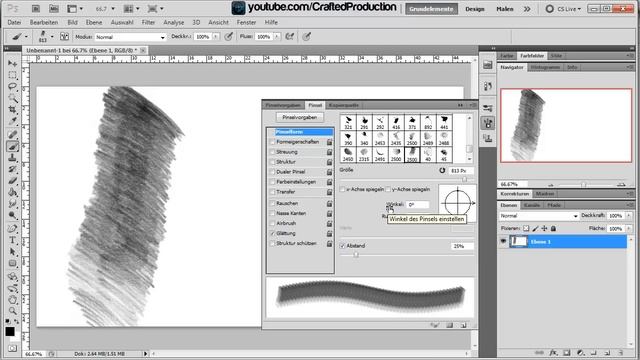Disable Glättung checkbox
This screenshot has height=360, width=640.
272,233
